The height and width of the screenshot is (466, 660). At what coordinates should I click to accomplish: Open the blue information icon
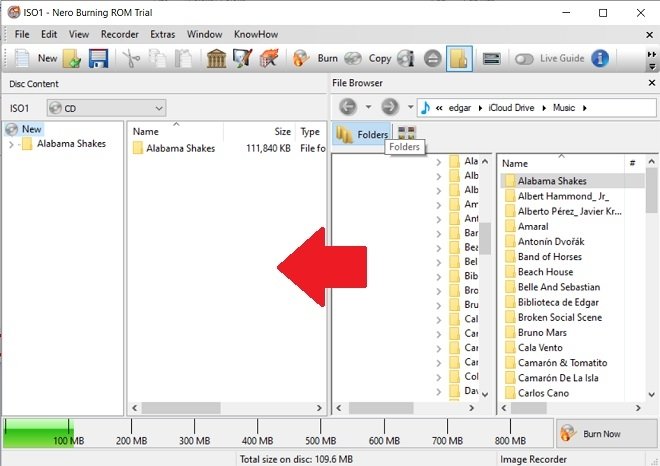pos(600,58)
